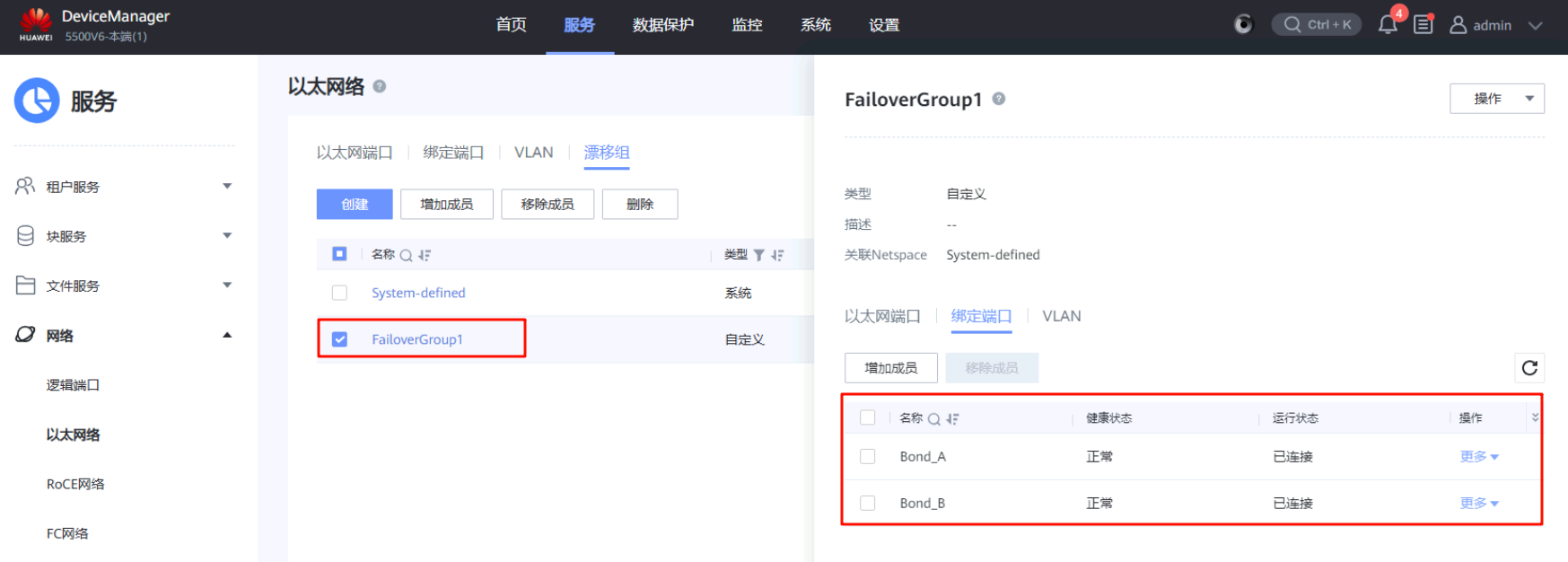This screenshot has height=562, width=1568.
Task: Select the Bond_A row checkbox
Action: tap(867, 456)
